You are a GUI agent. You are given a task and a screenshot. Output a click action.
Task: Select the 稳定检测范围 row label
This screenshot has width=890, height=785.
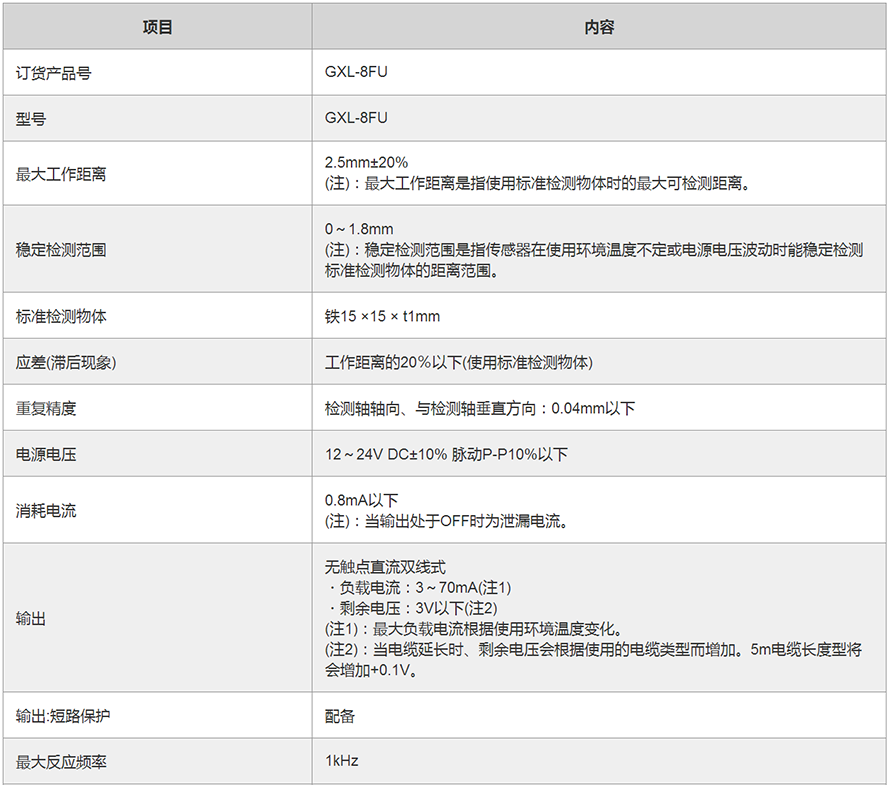tap(61, 250)
